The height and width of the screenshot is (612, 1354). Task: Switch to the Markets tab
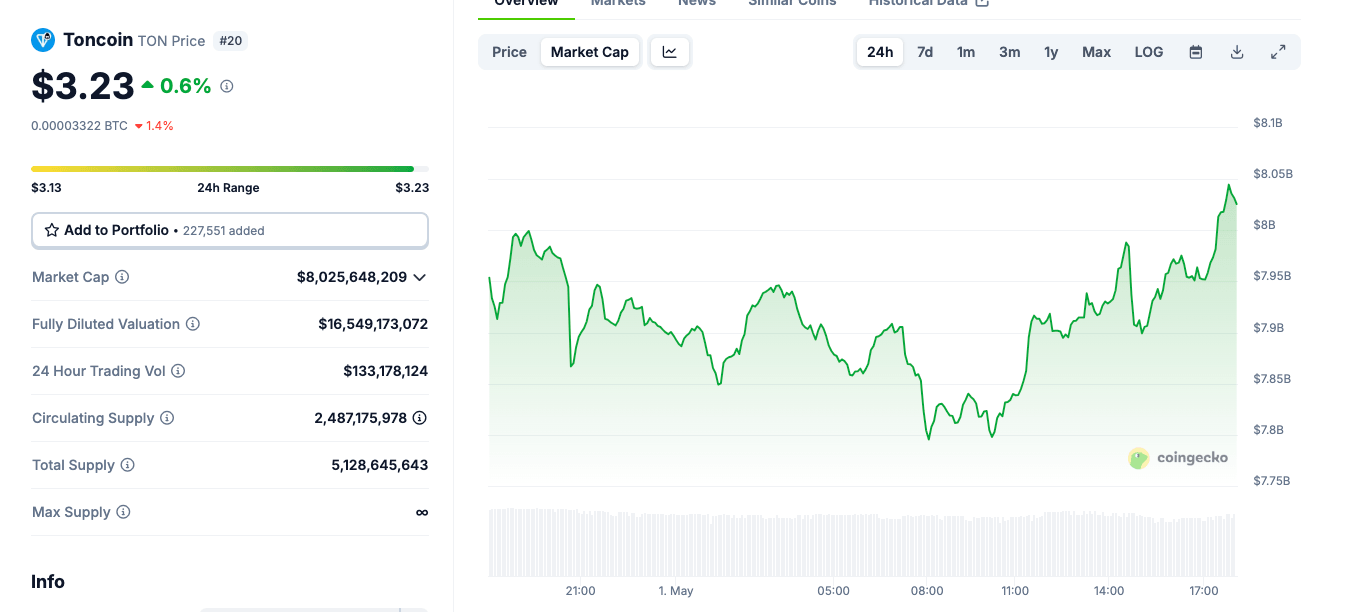pyautogui.click(x=617, y=4)
